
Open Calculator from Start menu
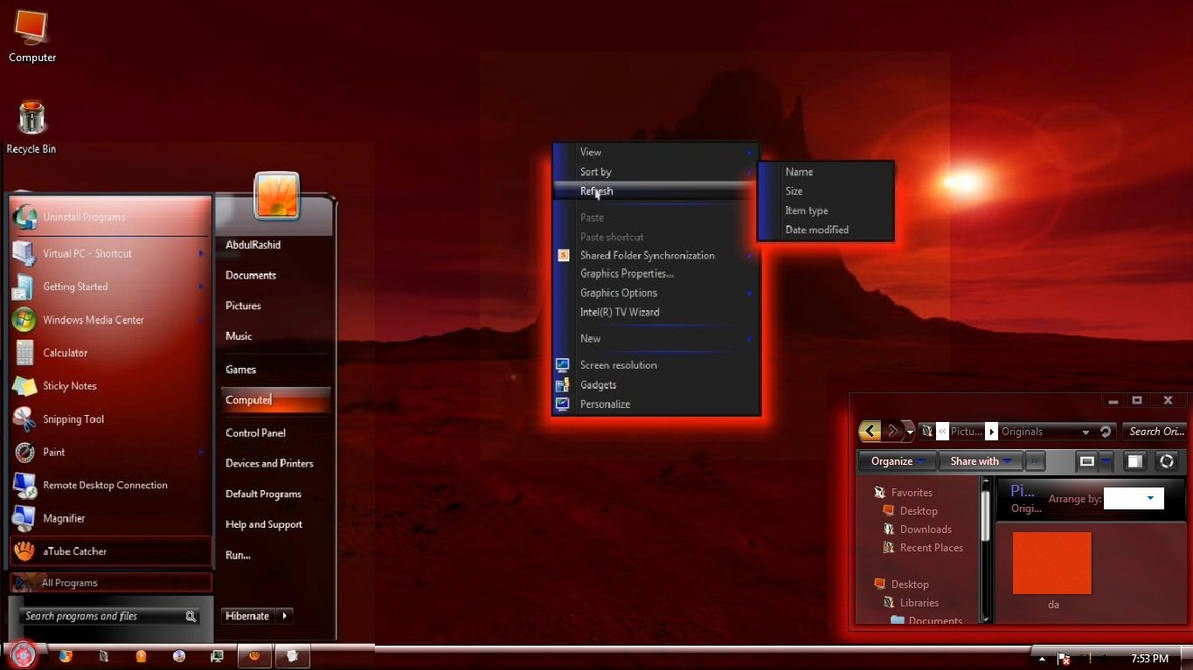(x=110, y=353)
